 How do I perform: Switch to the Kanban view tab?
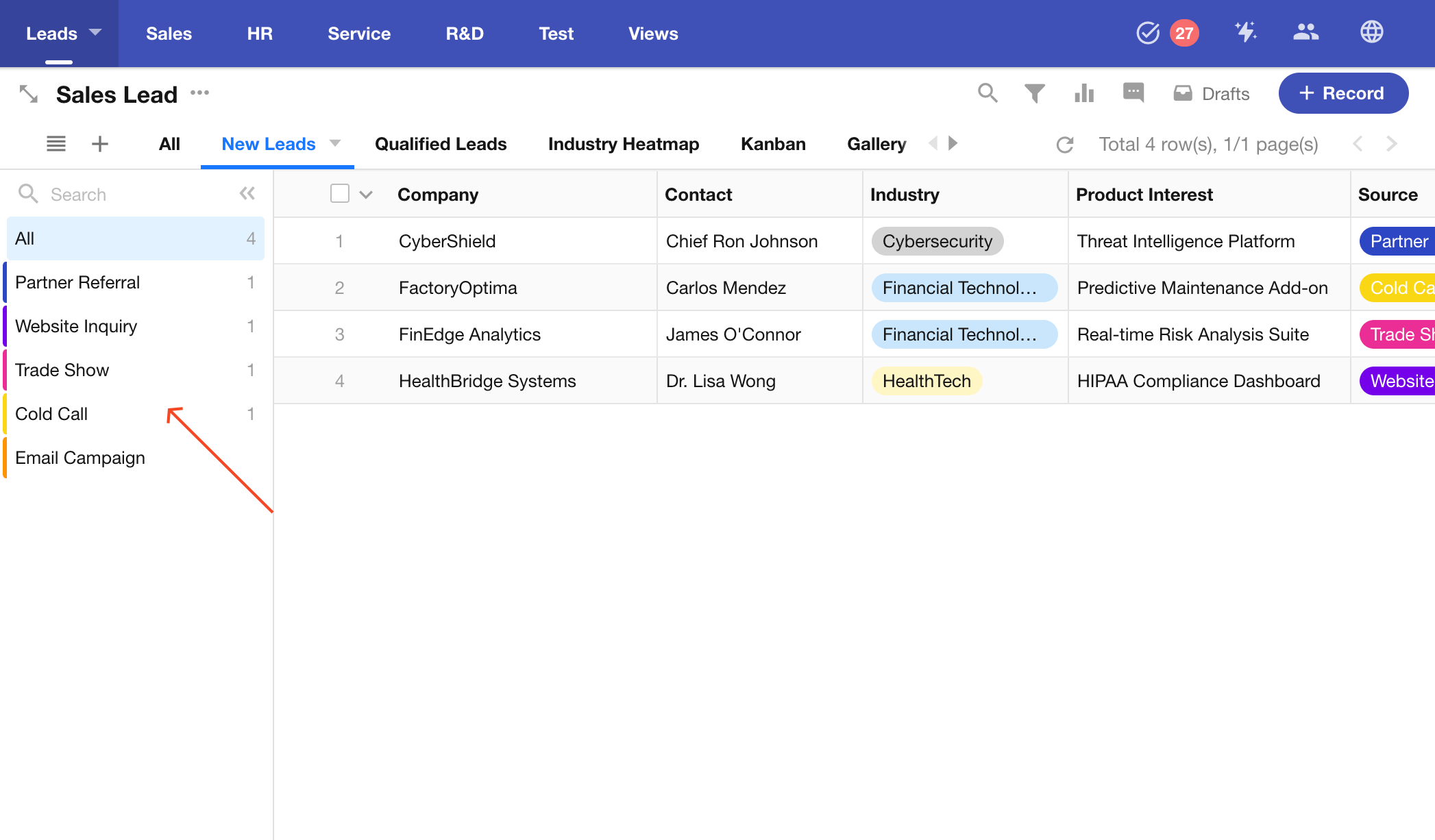773,144
